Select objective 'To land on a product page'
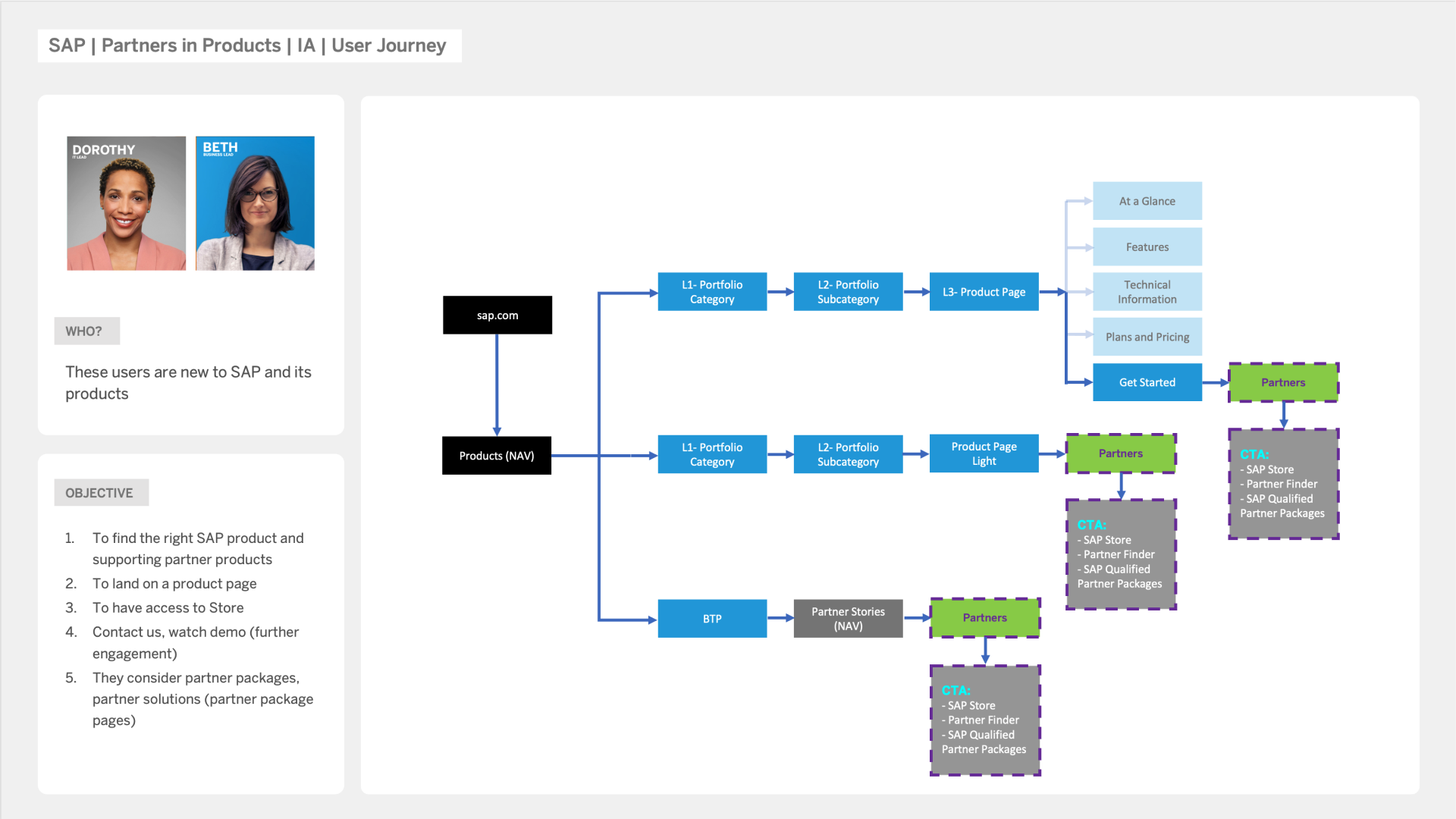1456x819 pixels. pyautogui.click(x=174, y=584)
